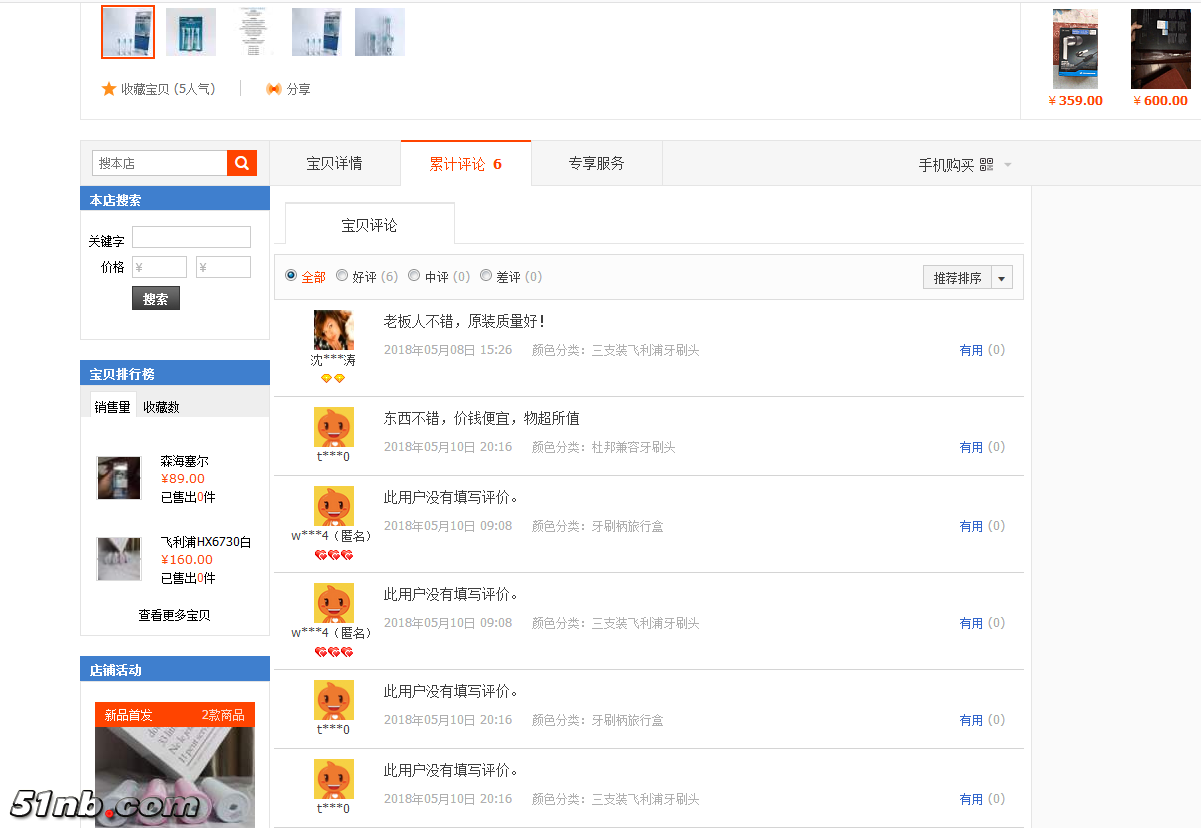Click the orange share icon
The height and width of the screenshot is (828, 1201).
pyautogui.click(x=273, y=89)
